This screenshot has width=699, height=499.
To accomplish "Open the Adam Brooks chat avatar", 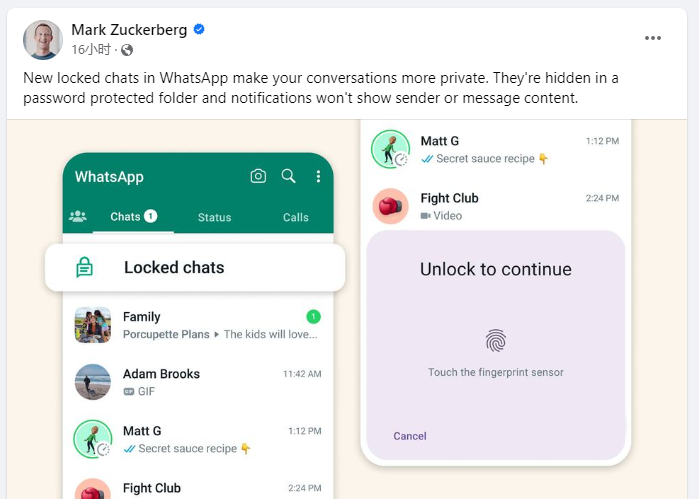I will click(x=93, y=382).
